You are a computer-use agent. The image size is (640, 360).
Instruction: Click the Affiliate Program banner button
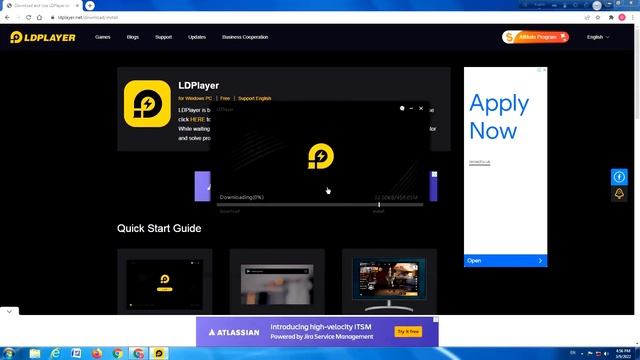point(536,37)
